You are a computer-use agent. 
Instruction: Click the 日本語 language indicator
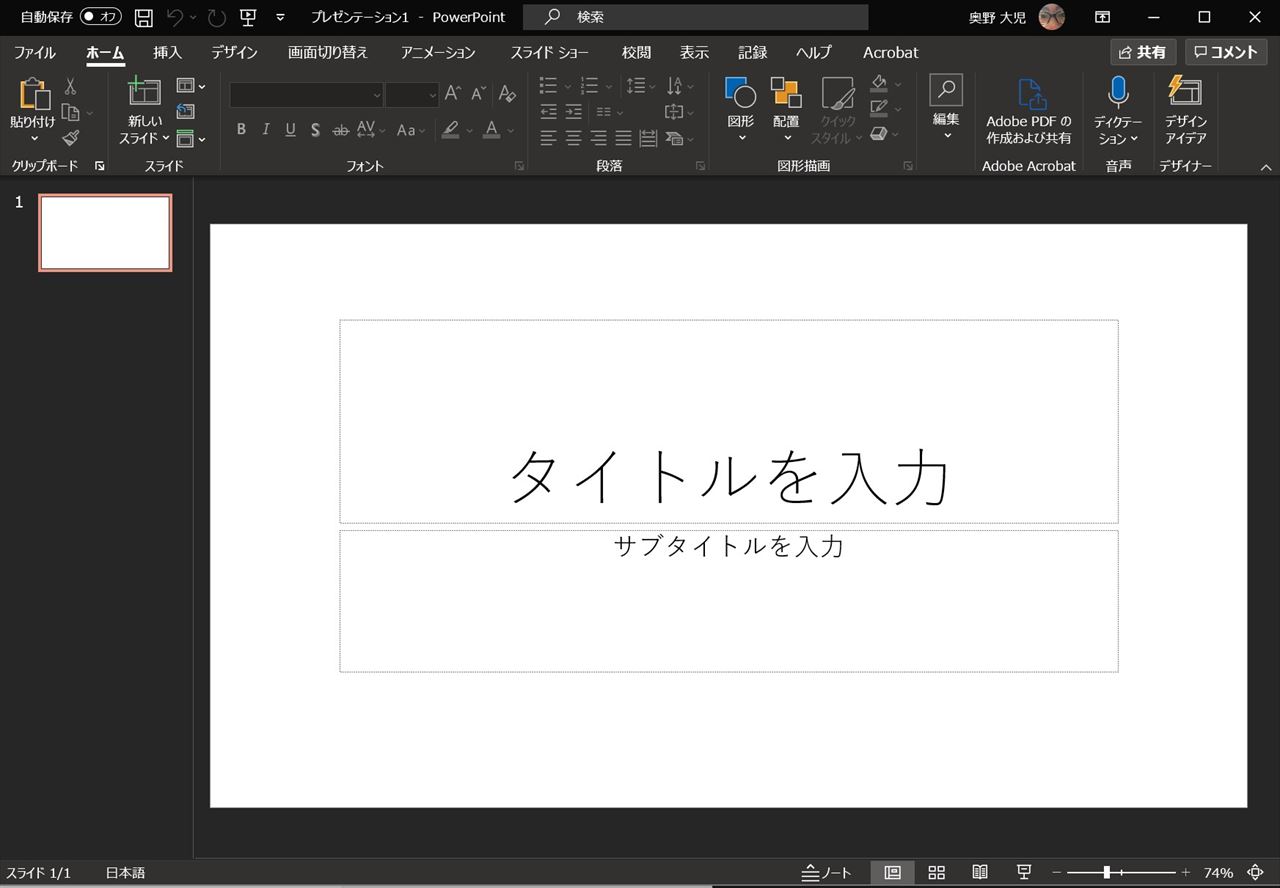click(125, 873)
